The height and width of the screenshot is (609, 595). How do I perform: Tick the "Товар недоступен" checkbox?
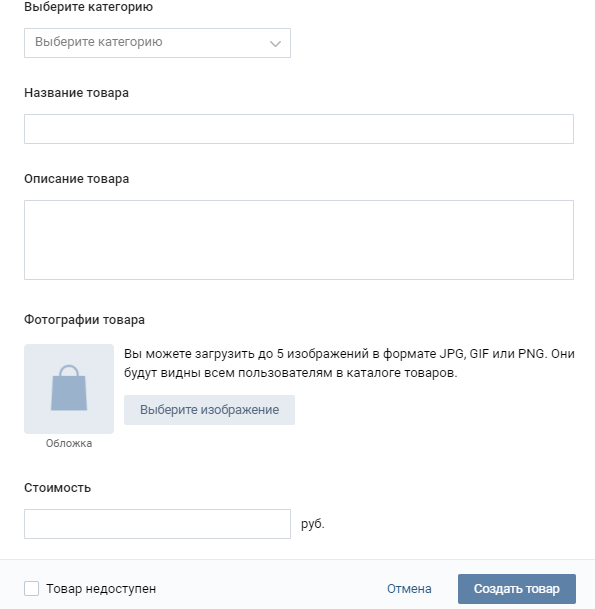pos(31,588)
